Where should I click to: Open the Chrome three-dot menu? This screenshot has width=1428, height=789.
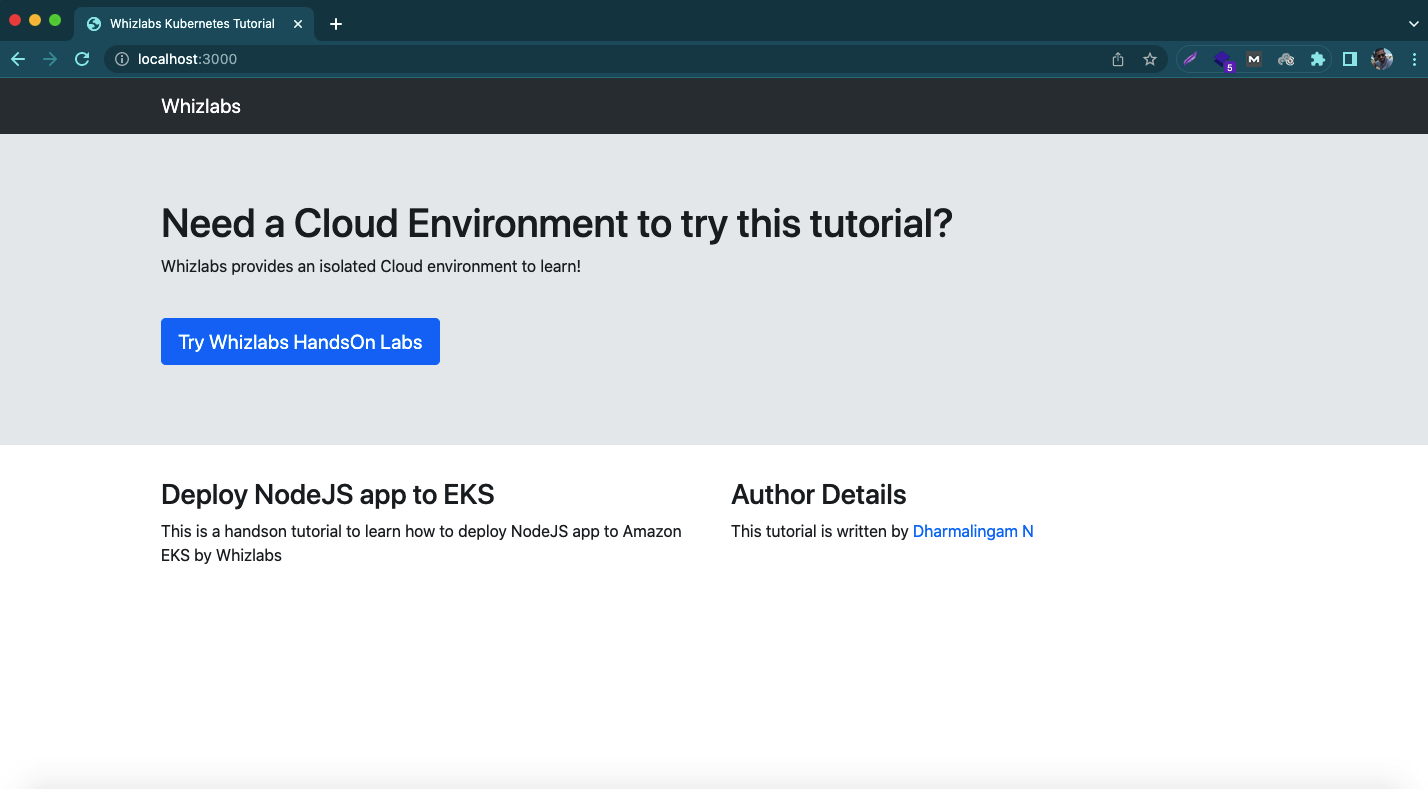1413,59
